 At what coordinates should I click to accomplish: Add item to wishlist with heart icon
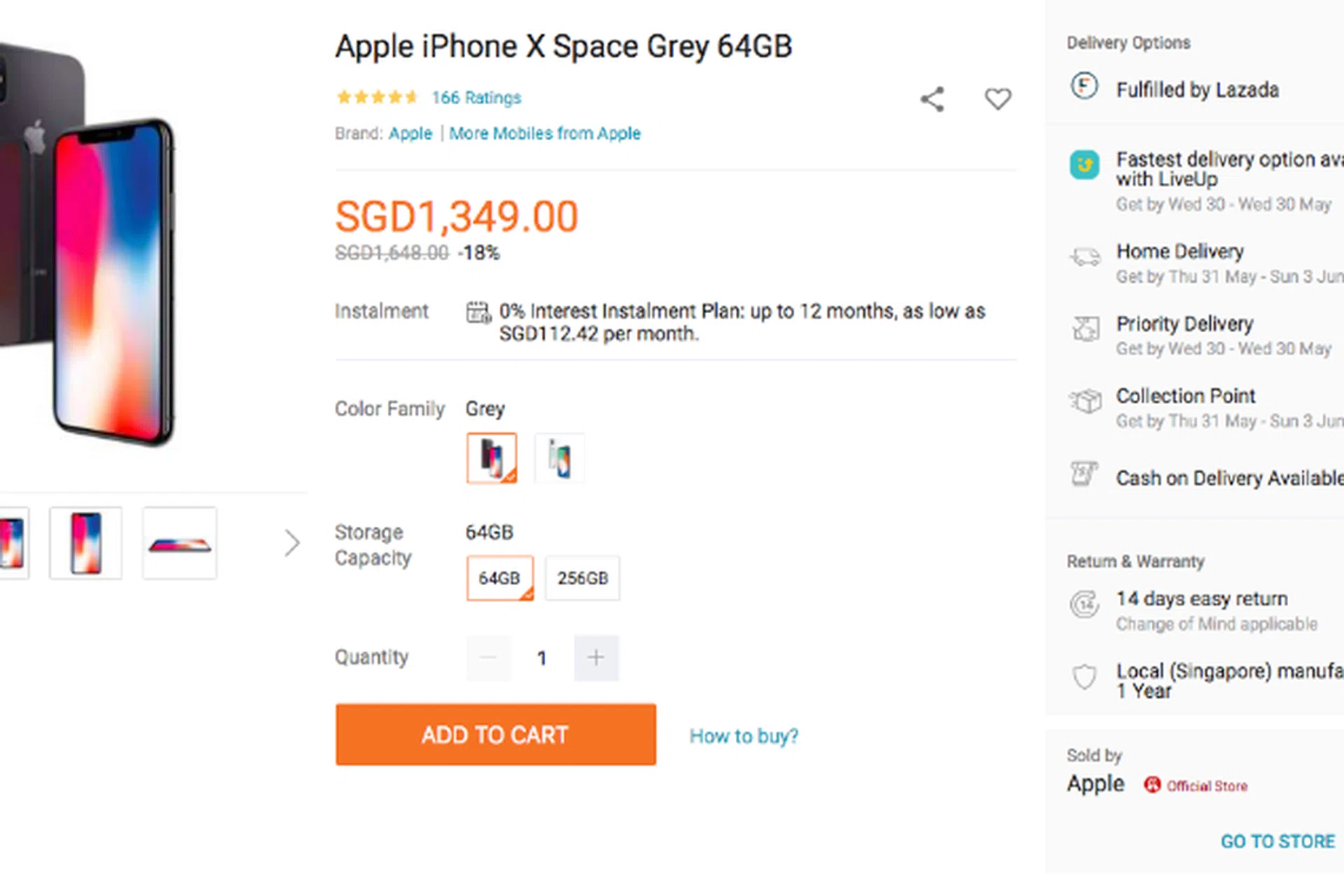[x=997, y=99]
